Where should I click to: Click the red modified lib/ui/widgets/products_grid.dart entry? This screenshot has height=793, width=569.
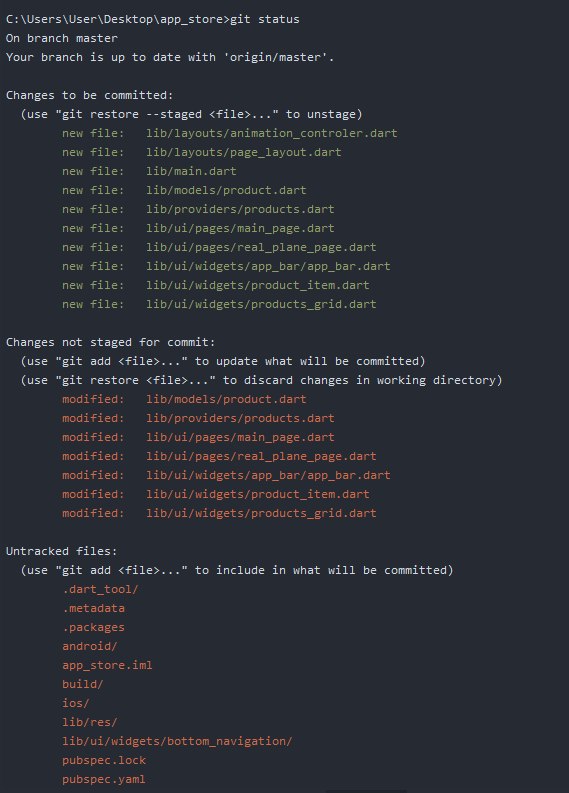click(261, 513)
